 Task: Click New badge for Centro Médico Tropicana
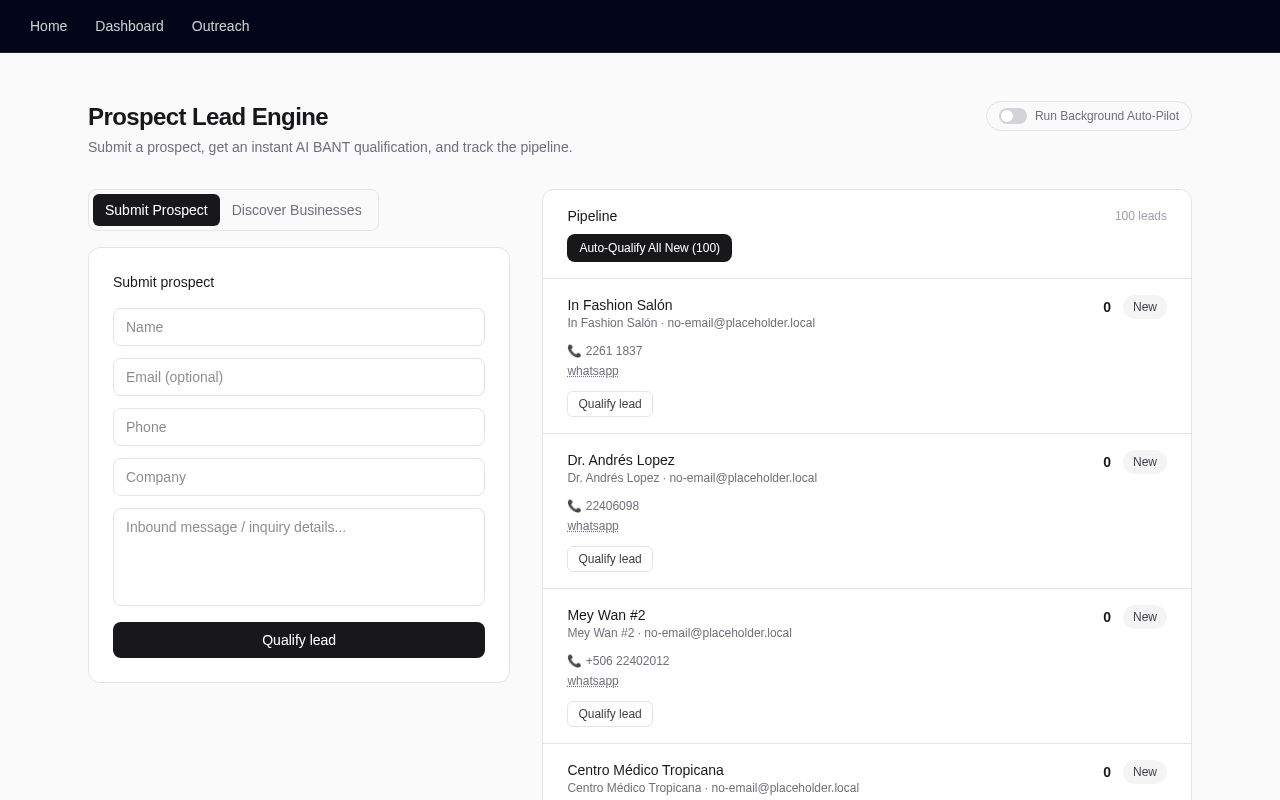coord(1145,772)
